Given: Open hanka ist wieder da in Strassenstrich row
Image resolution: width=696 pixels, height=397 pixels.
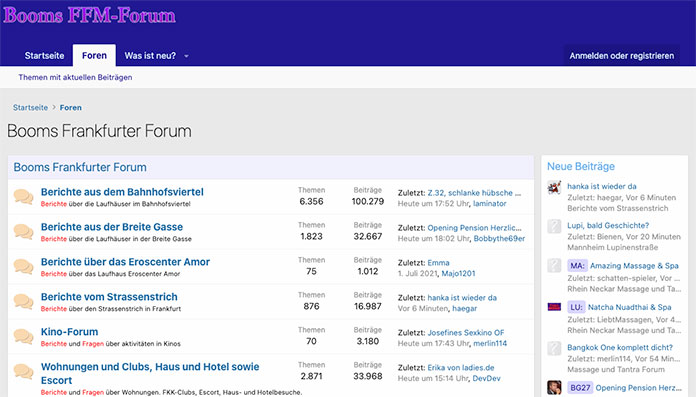Looking at the screenshot, I should [462, 298].
